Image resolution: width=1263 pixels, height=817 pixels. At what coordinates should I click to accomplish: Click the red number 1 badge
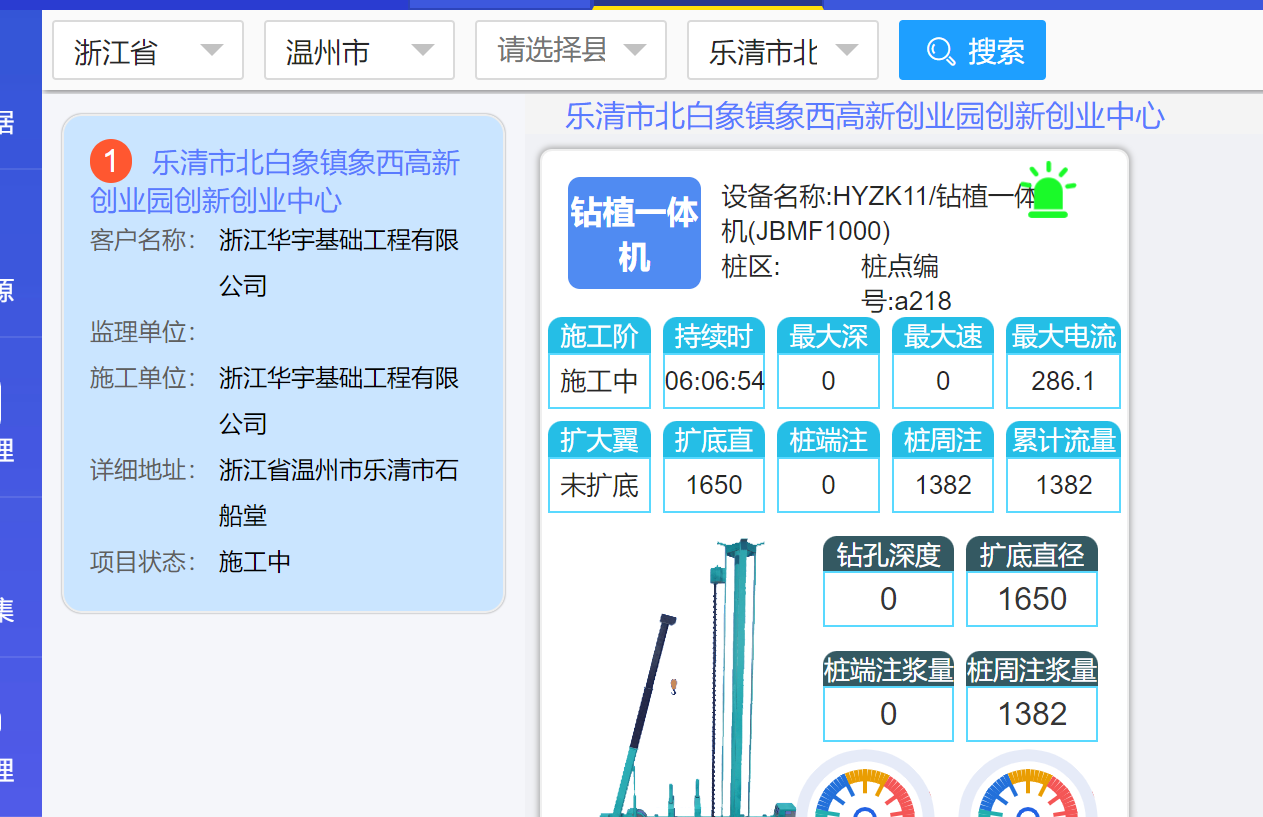pyautogui.click(x=110, y=161)
